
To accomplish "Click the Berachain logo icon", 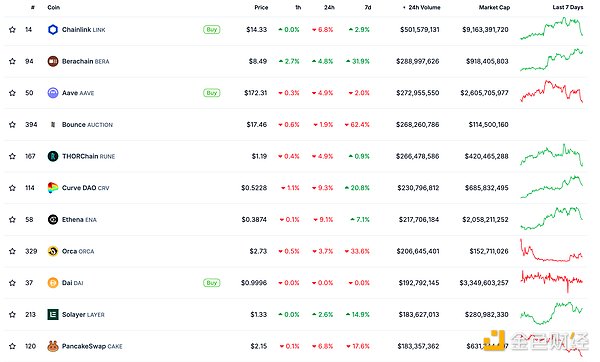I will coord(53,61).
